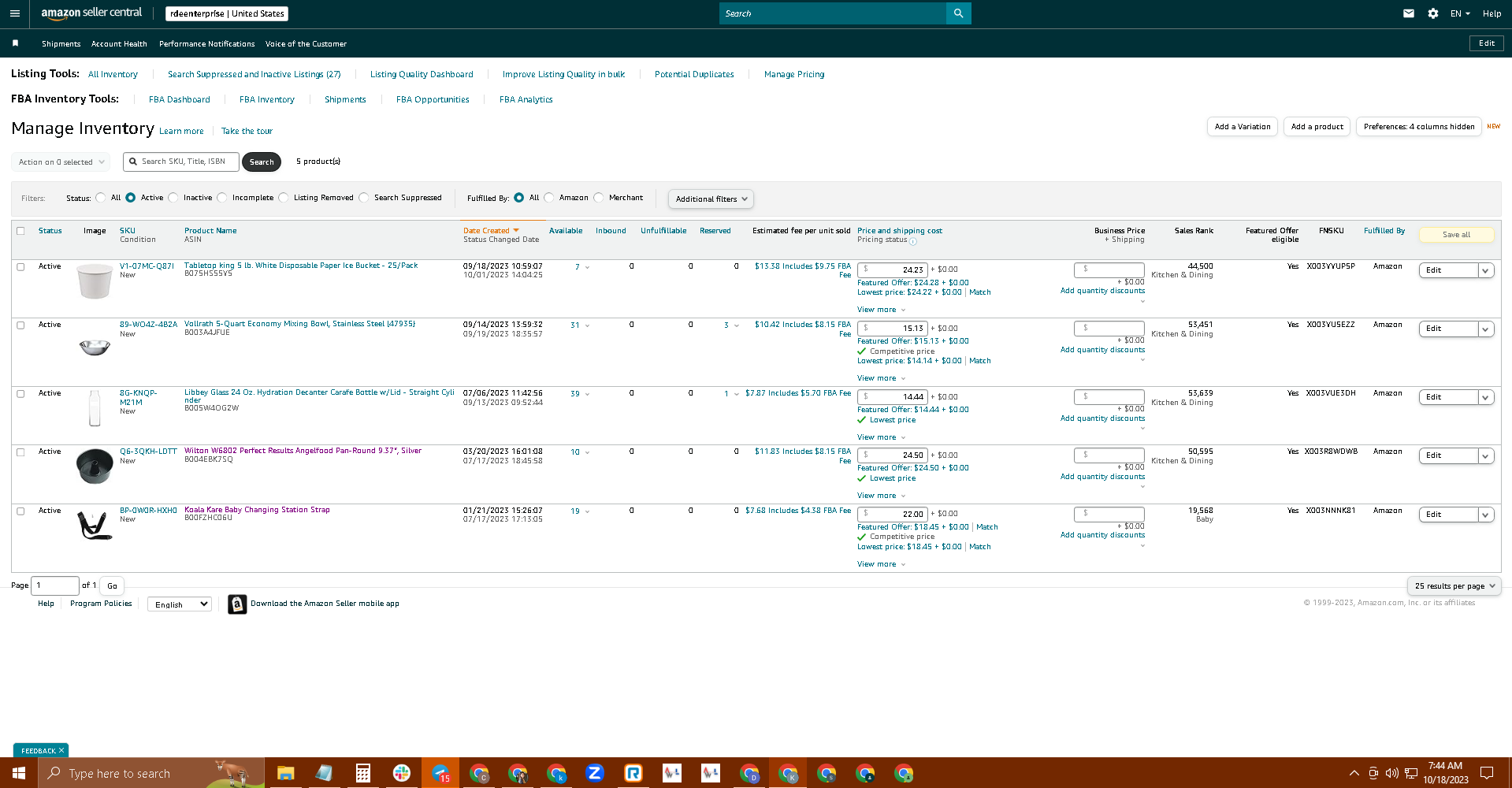Show hidden system tray icons
The height and width of the screenshot is (788, 1512).
click(x=1354, y=773)
